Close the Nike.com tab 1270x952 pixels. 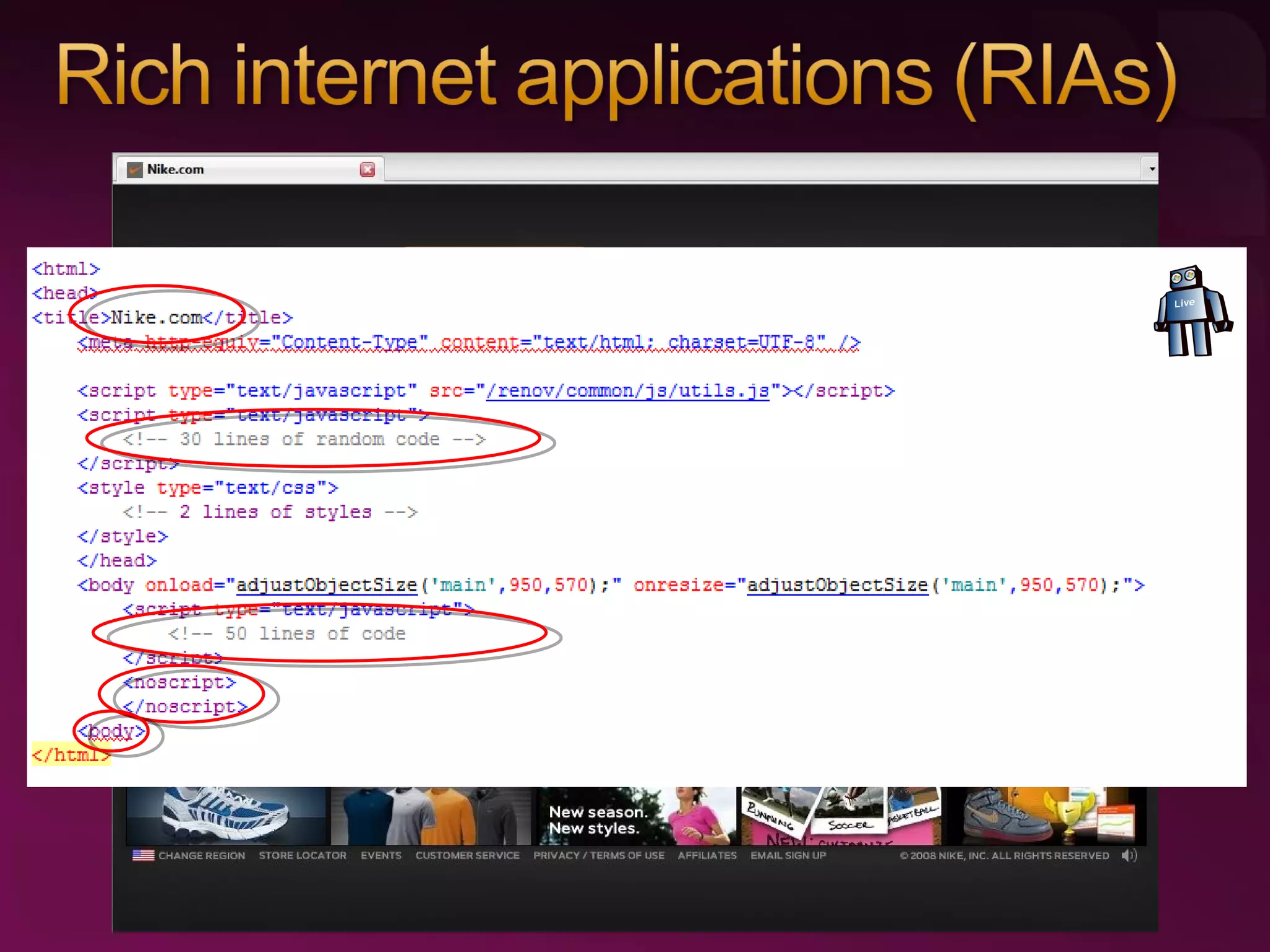point(368,170)
